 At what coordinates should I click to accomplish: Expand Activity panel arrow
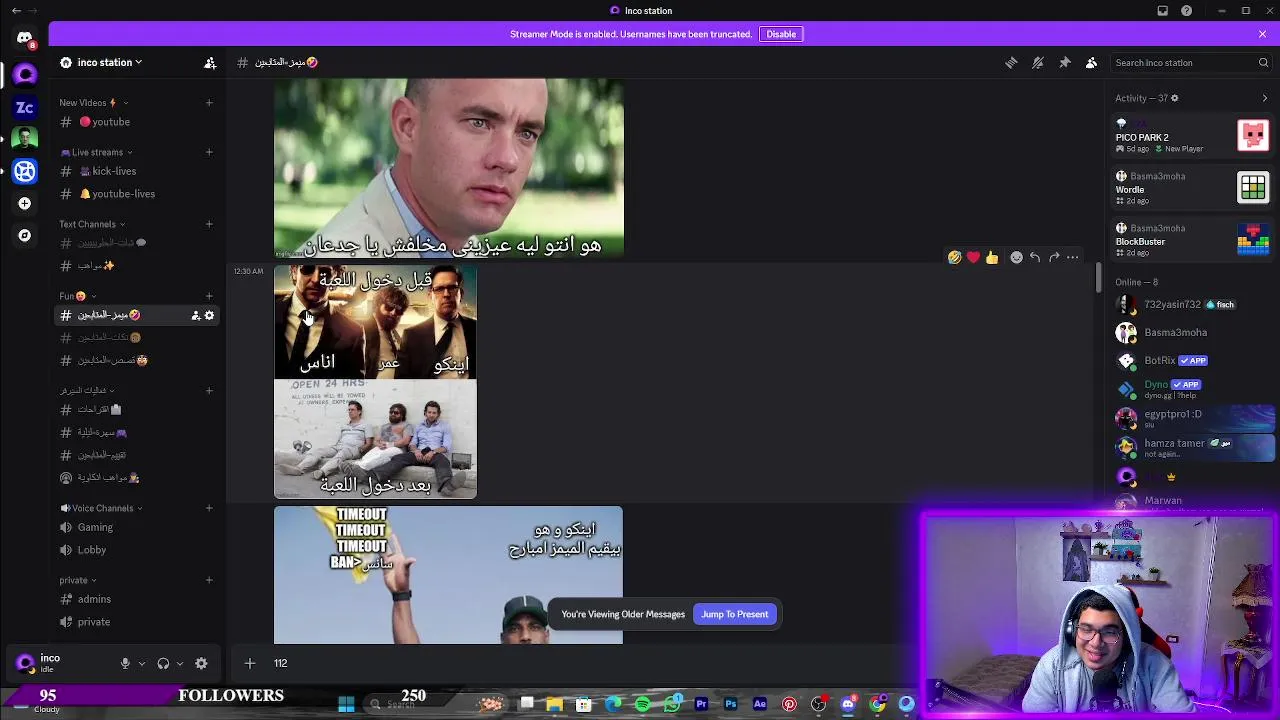pyautogui.click(x=1265, y=98)
